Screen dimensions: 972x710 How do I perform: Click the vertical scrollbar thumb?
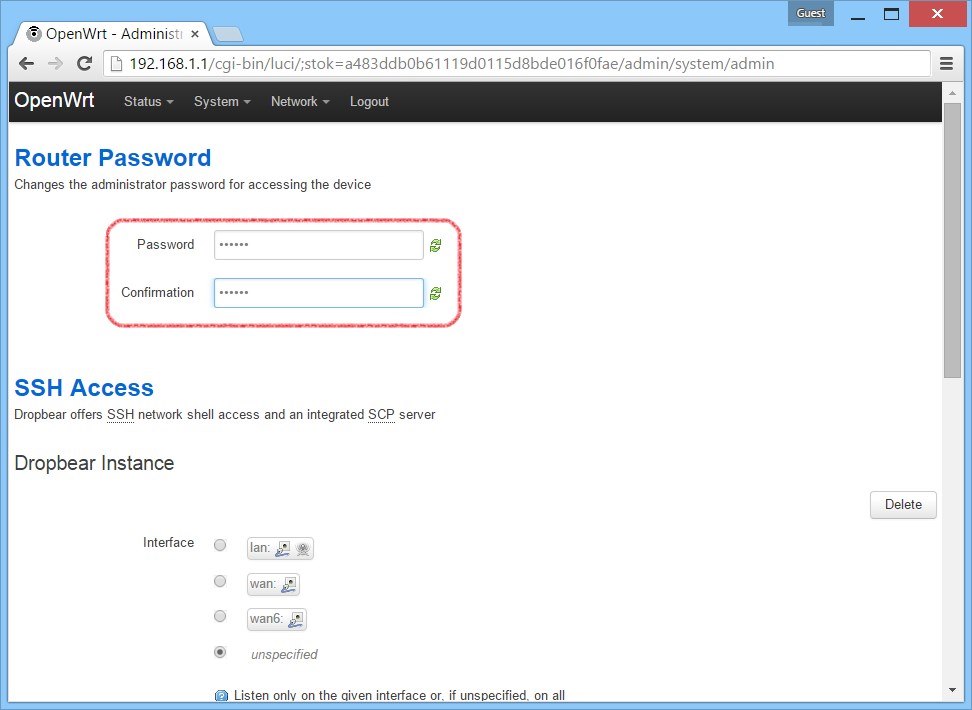coord(952,240)
